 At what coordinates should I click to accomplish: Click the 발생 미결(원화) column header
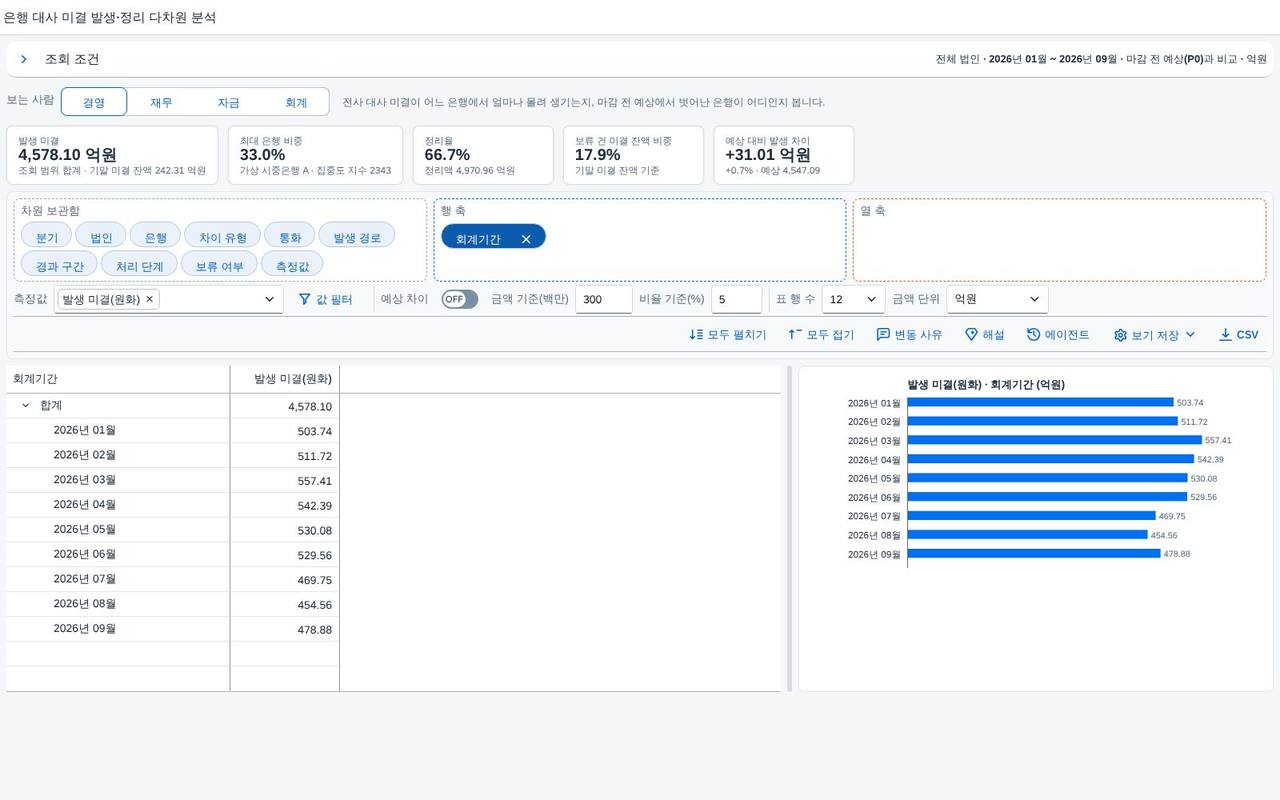(x=285, y=379)
